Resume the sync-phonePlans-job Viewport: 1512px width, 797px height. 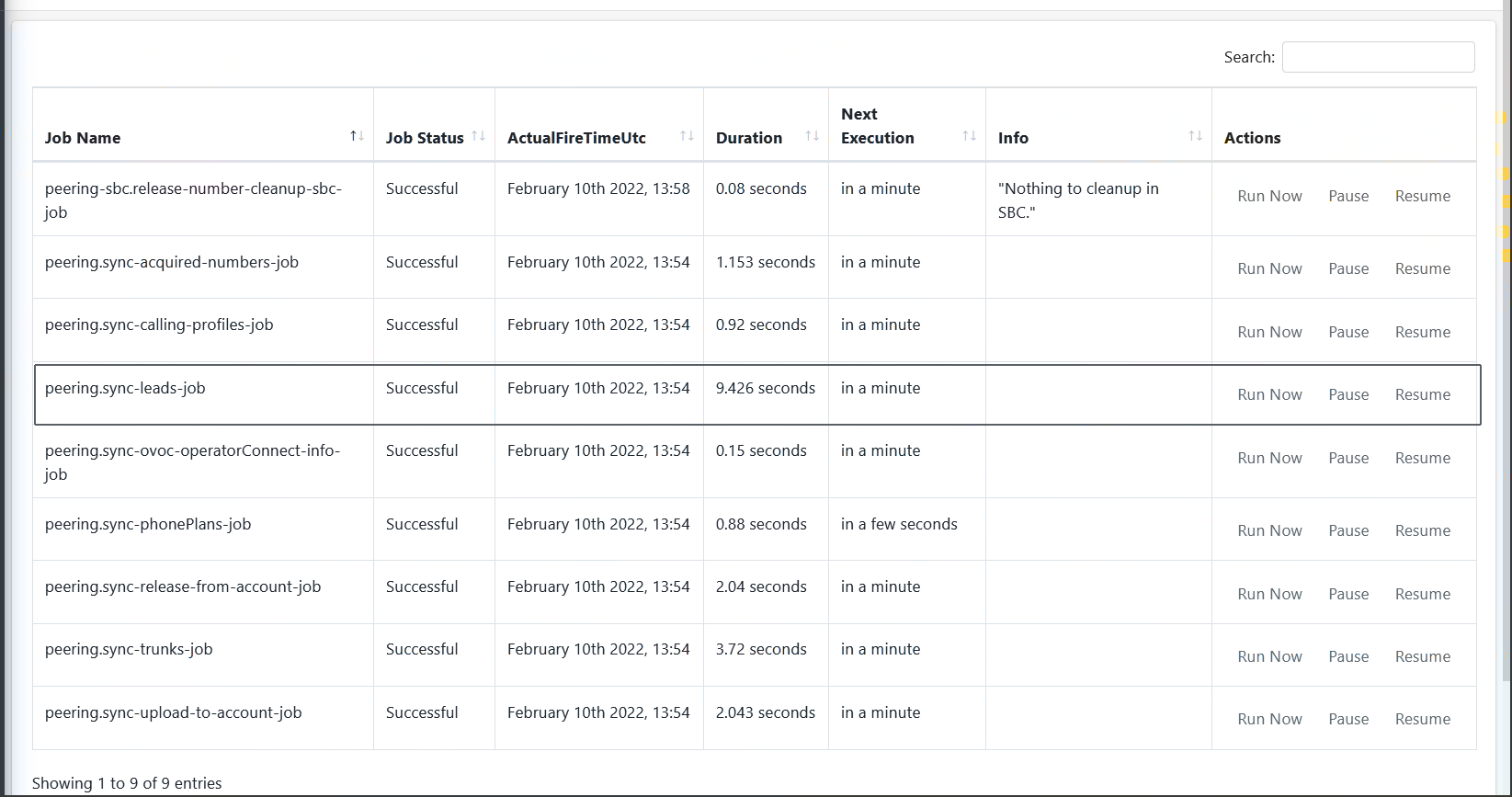1423,530
